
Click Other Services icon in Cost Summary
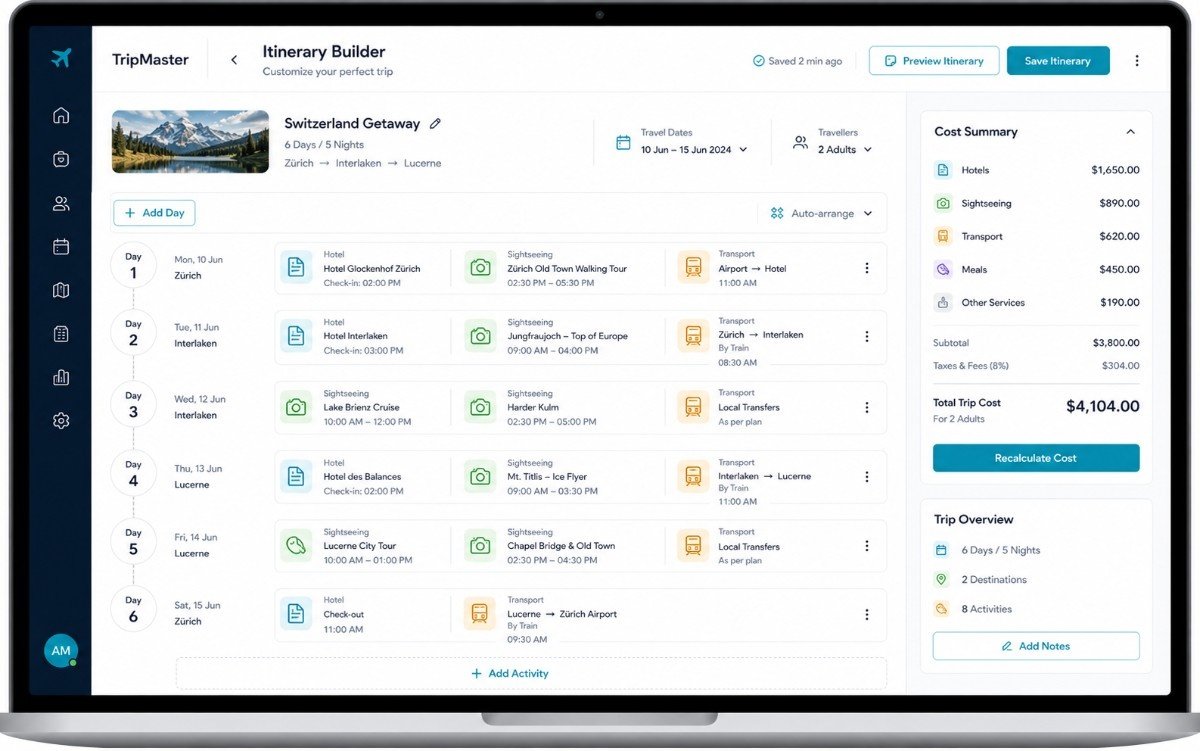(x=943, y=302)
